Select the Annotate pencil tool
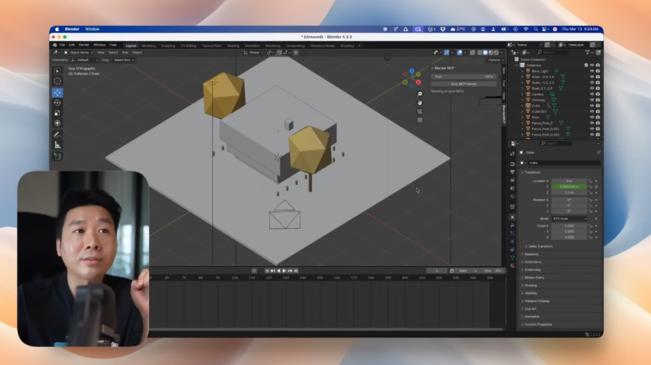 (x=57, y=135)
